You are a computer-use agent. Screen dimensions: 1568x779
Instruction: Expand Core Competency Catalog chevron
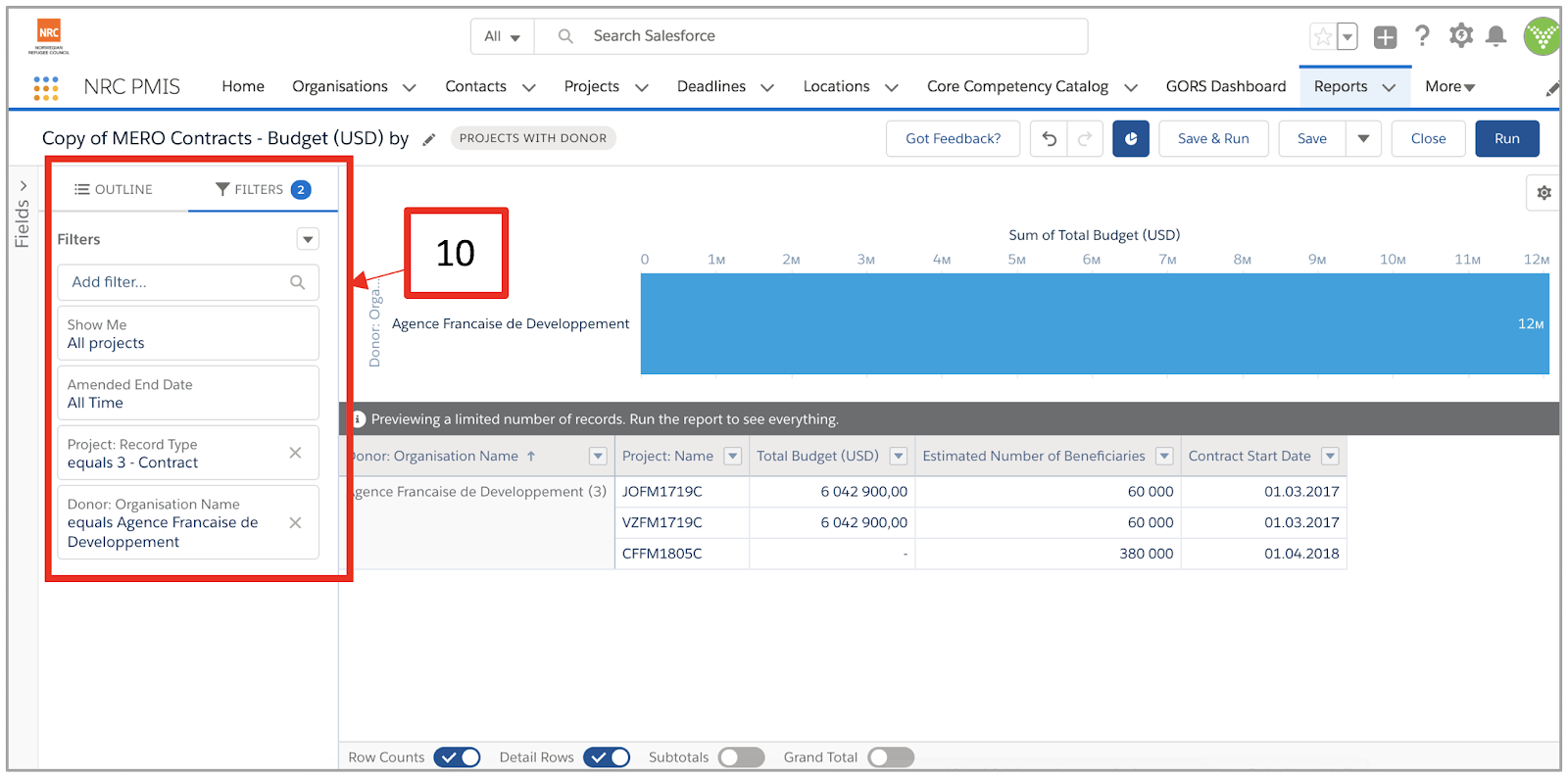1131,87
